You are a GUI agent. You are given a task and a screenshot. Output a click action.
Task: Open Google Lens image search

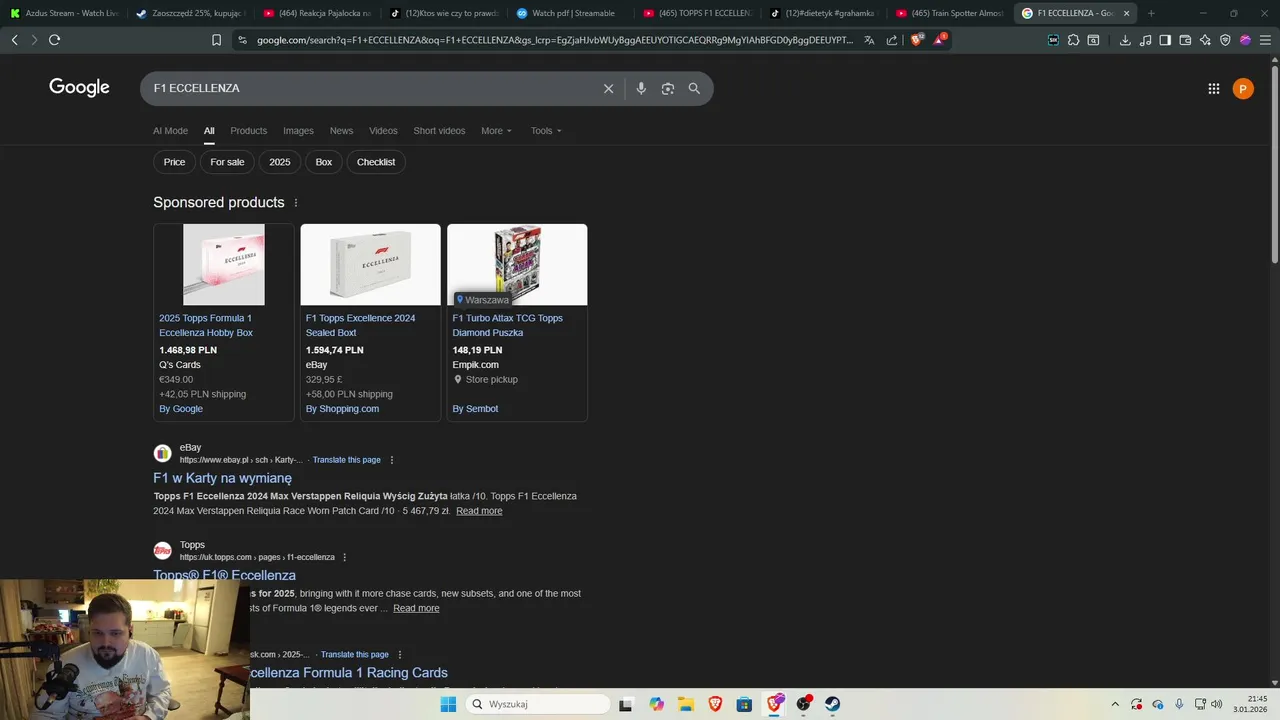pyautogui.click(x=667, y=88)
